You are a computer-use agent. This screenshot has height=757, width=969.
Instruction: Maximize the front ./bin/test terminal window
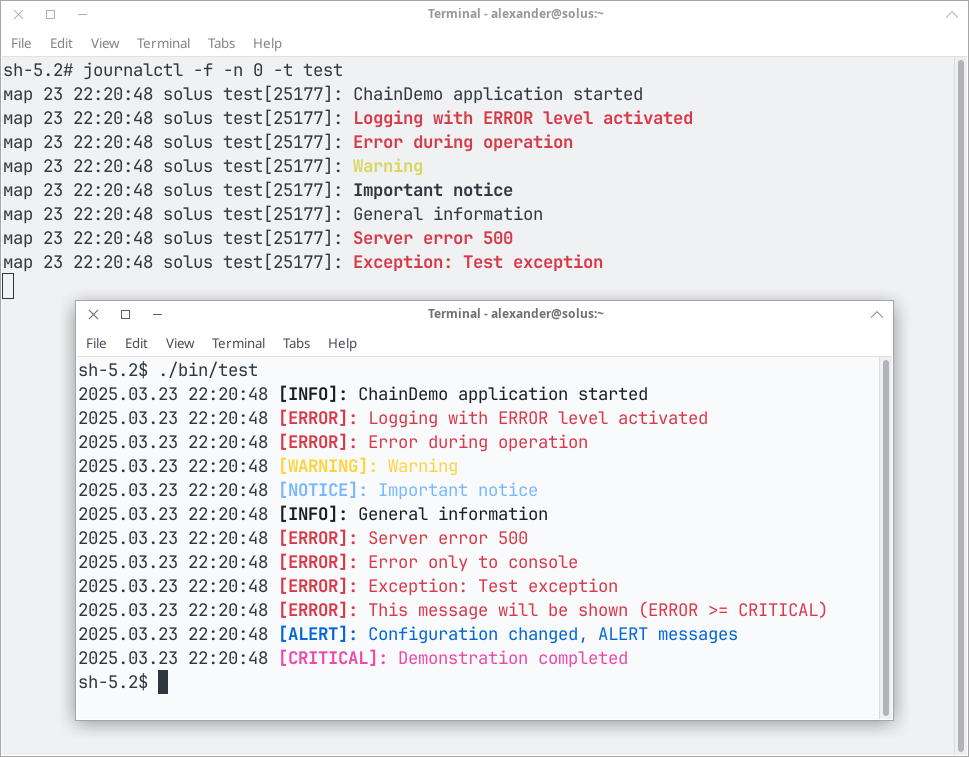click(x=125, y=314)
